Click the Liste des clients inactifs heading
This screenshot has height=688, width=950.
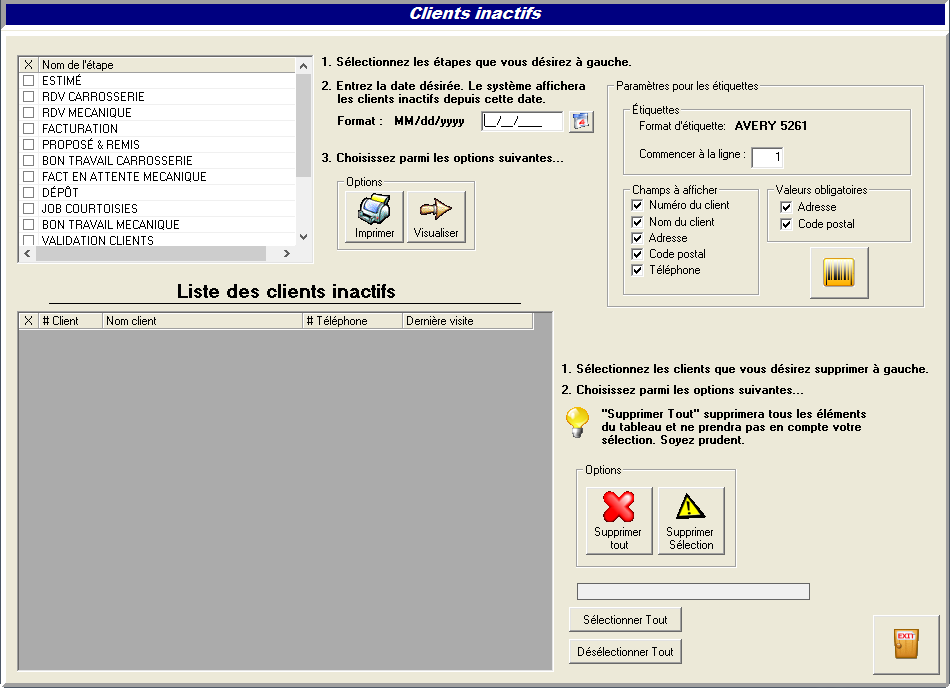point(286,291)
